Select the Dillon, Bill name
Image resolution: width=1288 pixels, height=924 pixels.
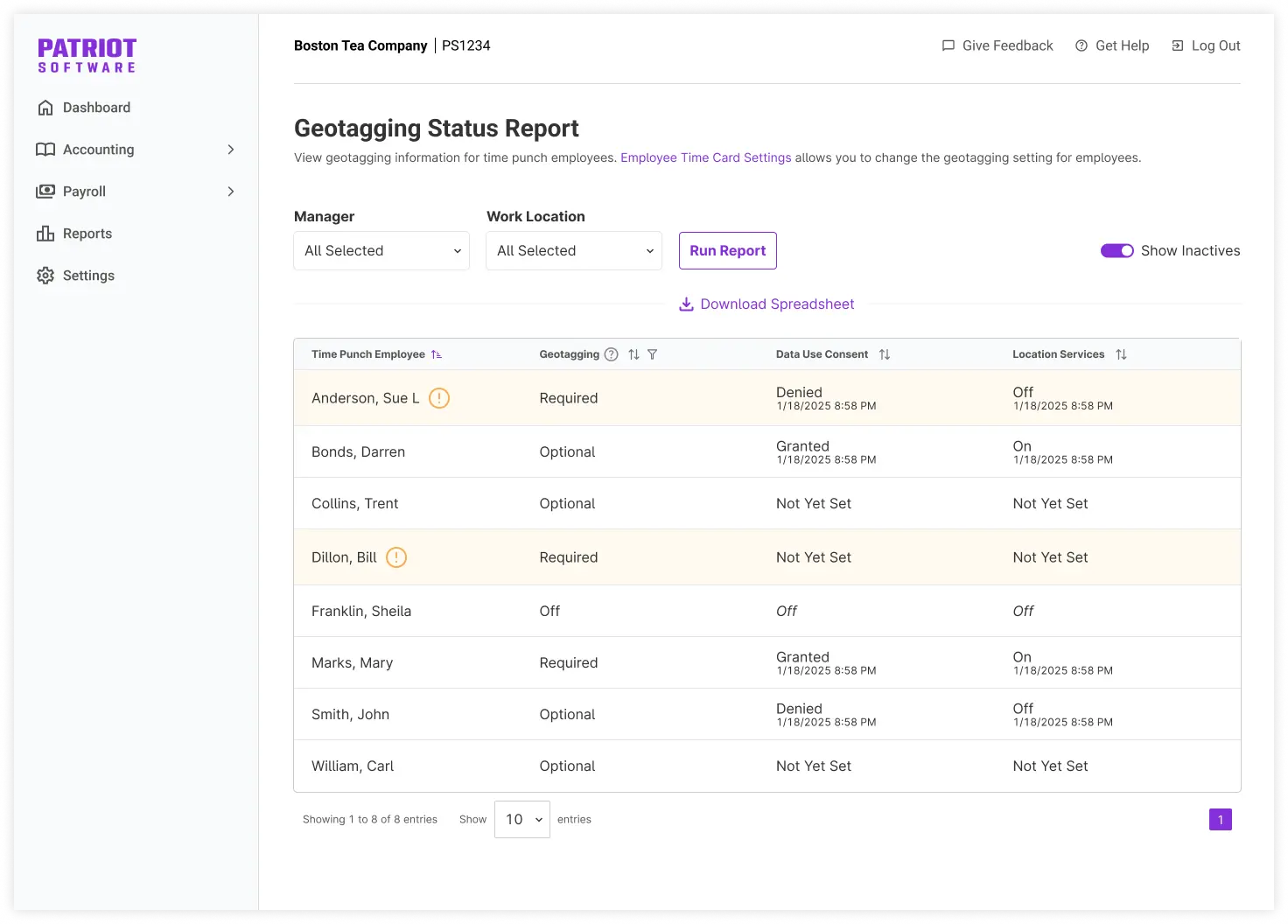[x=344, y=557]
